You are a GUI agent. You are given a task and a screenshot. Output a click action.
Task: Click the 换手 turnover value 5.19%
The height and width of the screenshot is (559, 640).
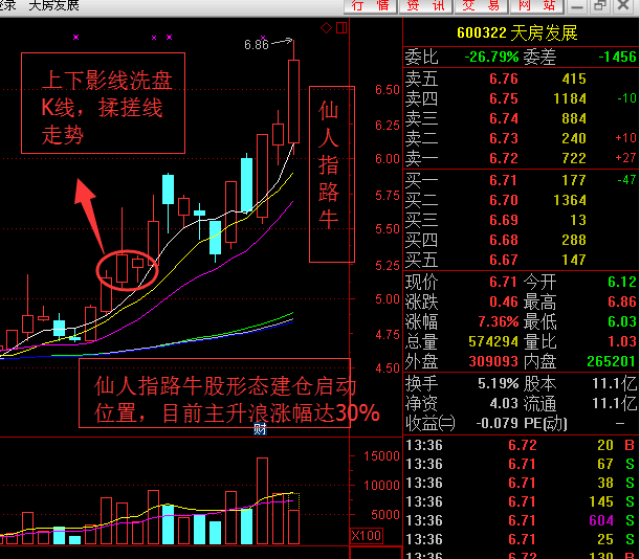tap(498, 384)
